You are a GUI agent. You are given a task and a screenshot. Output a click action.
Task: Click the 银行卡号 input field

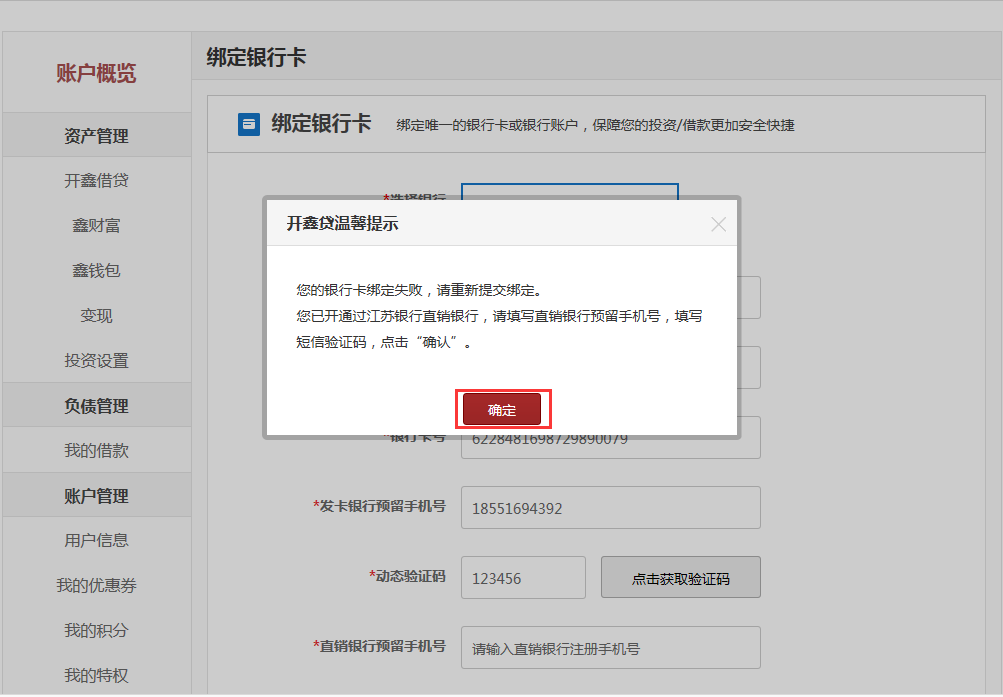pos(611,447)
